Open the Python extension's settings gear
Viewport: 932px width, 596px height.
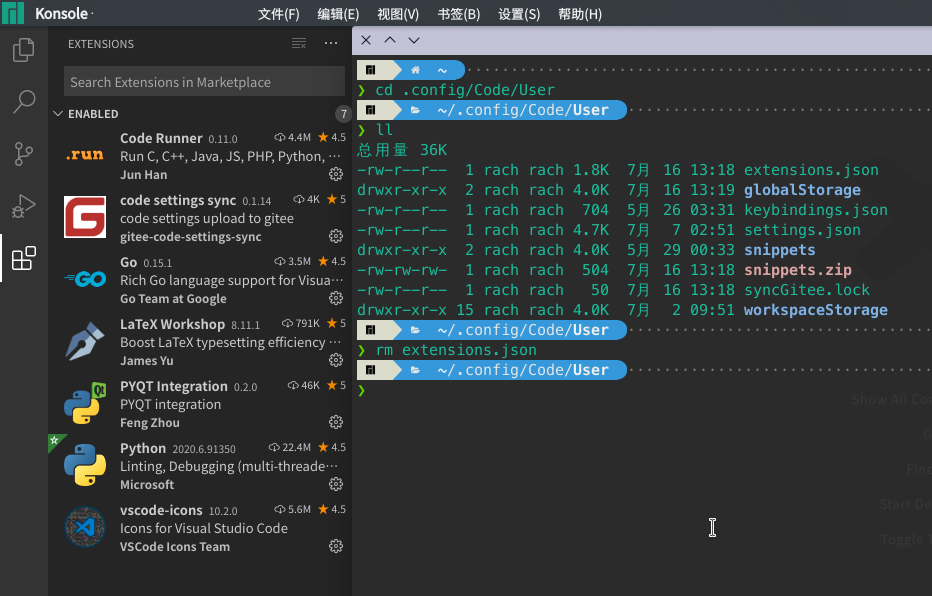point(336,484)
